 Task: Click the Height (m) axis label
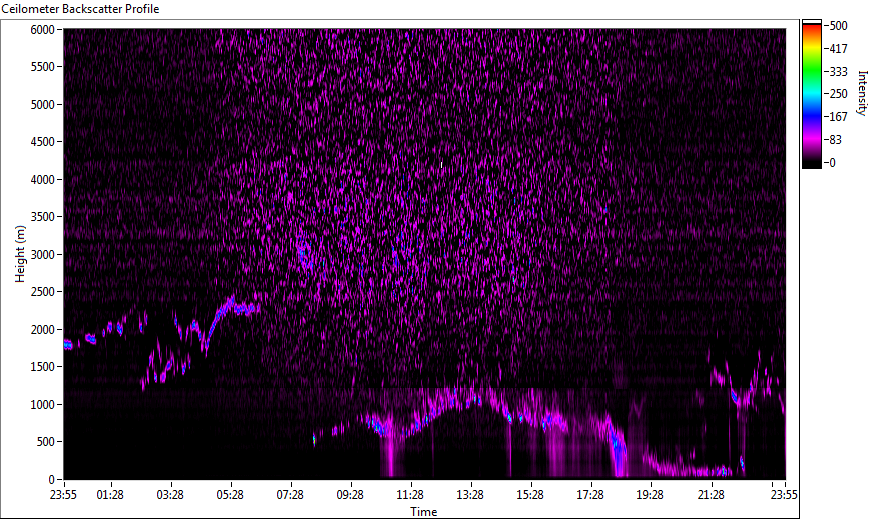tap(20, 254)
